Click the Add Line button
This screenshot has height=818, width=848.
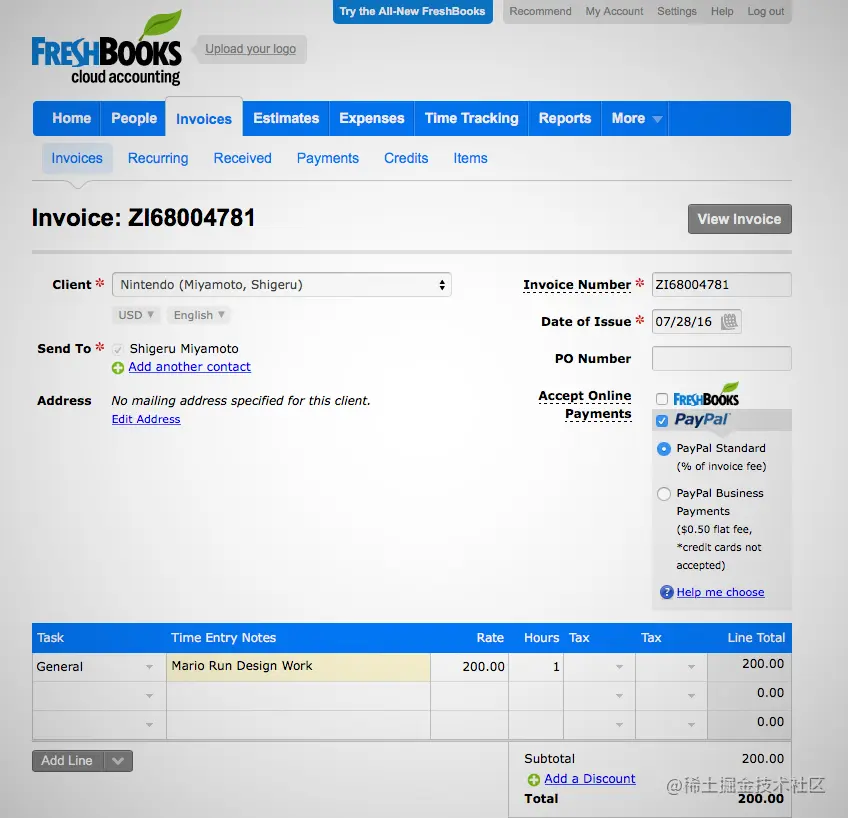(x=68, y=761)
